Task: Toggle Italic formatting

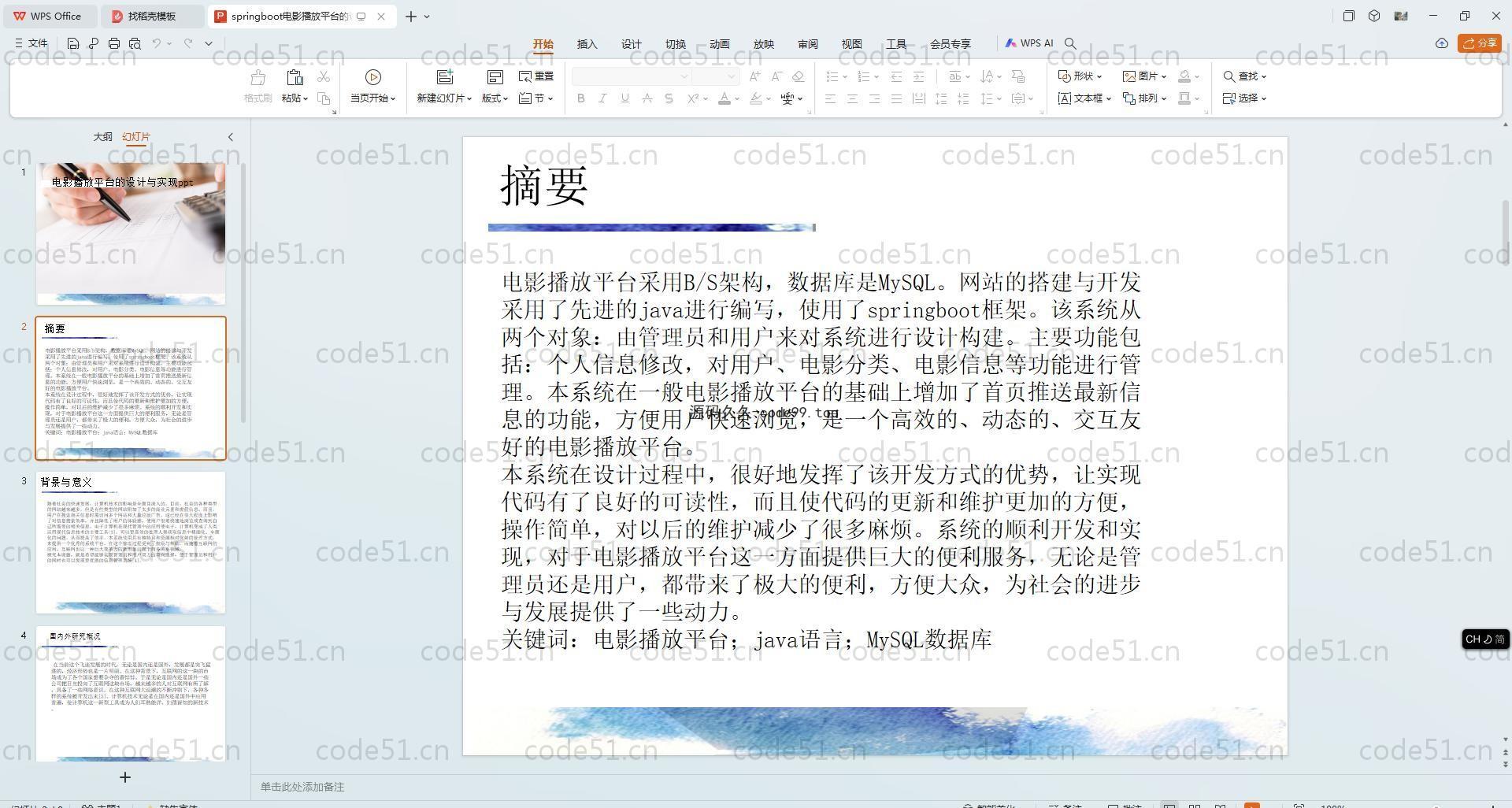Action: coord(603,98)
